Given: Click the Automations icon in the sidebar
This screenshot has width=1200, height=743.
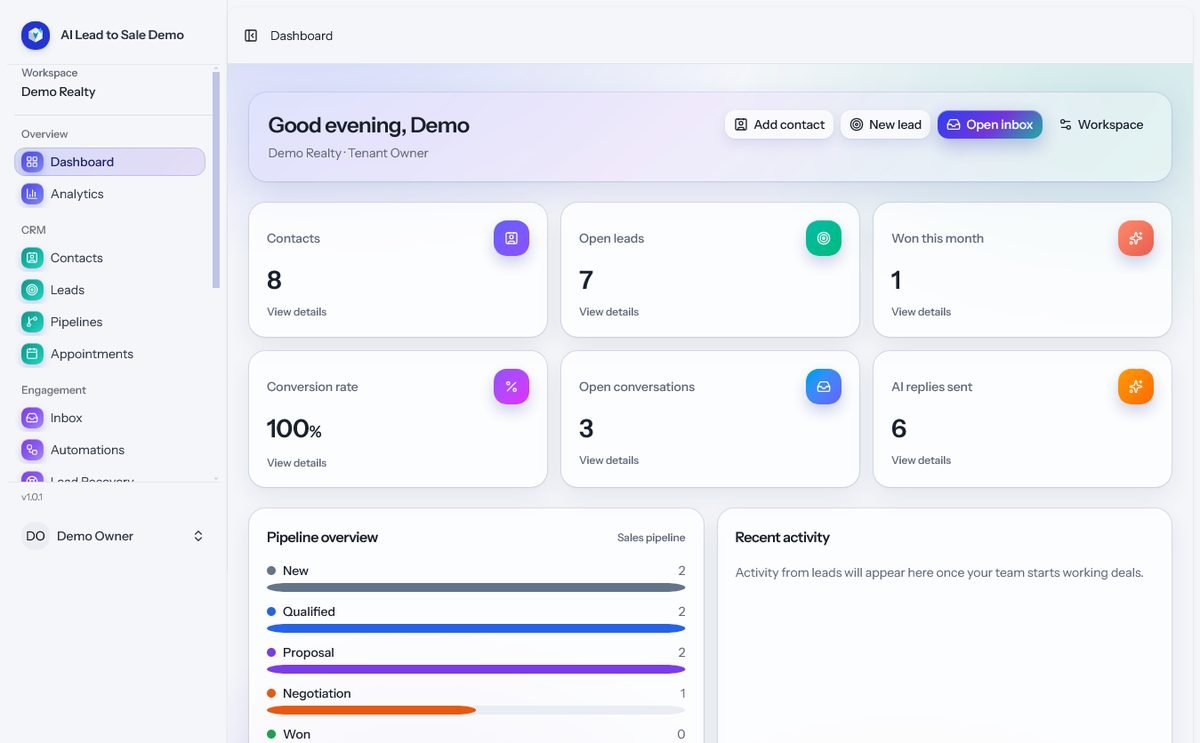Looking at the screenshot, I should click(32, 450).
